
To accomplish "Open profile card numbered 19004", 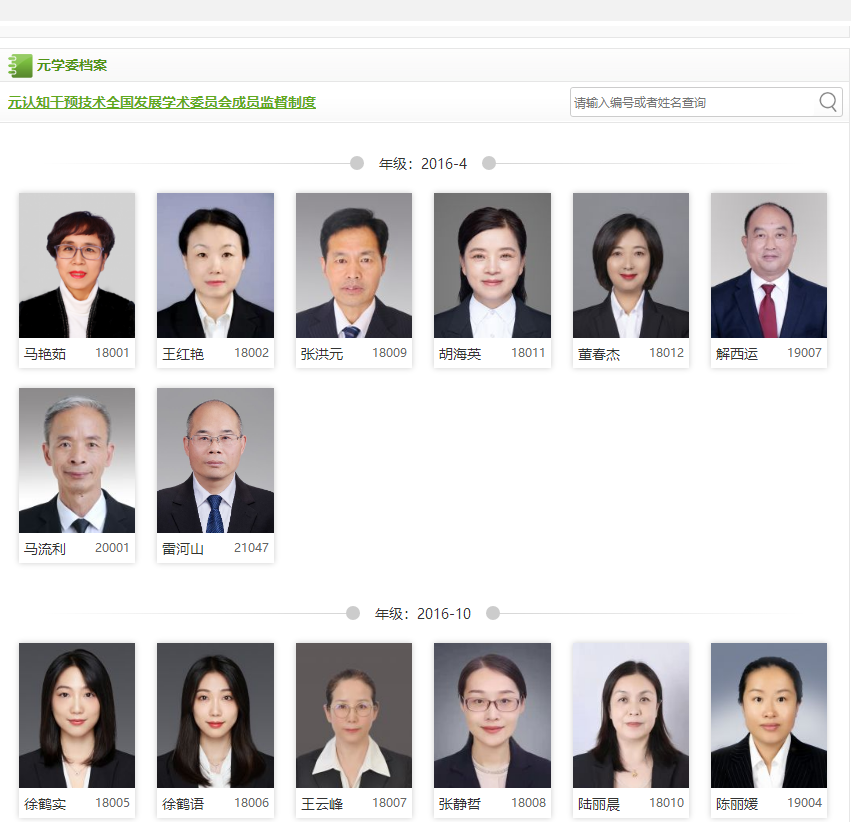I will [x=769, y=730].
